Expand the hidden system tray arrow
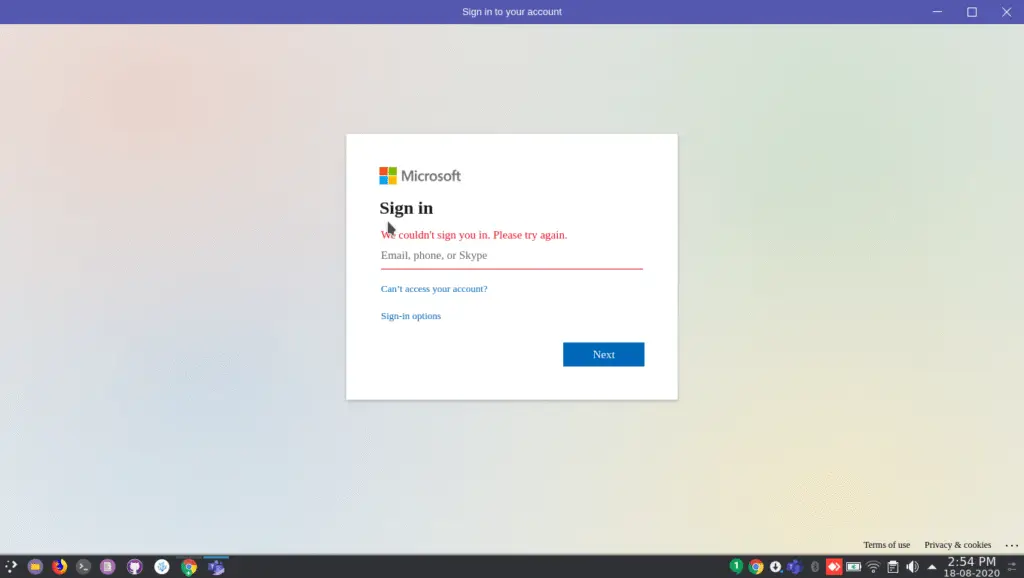The image size is (1024, 578). [932, 567]
